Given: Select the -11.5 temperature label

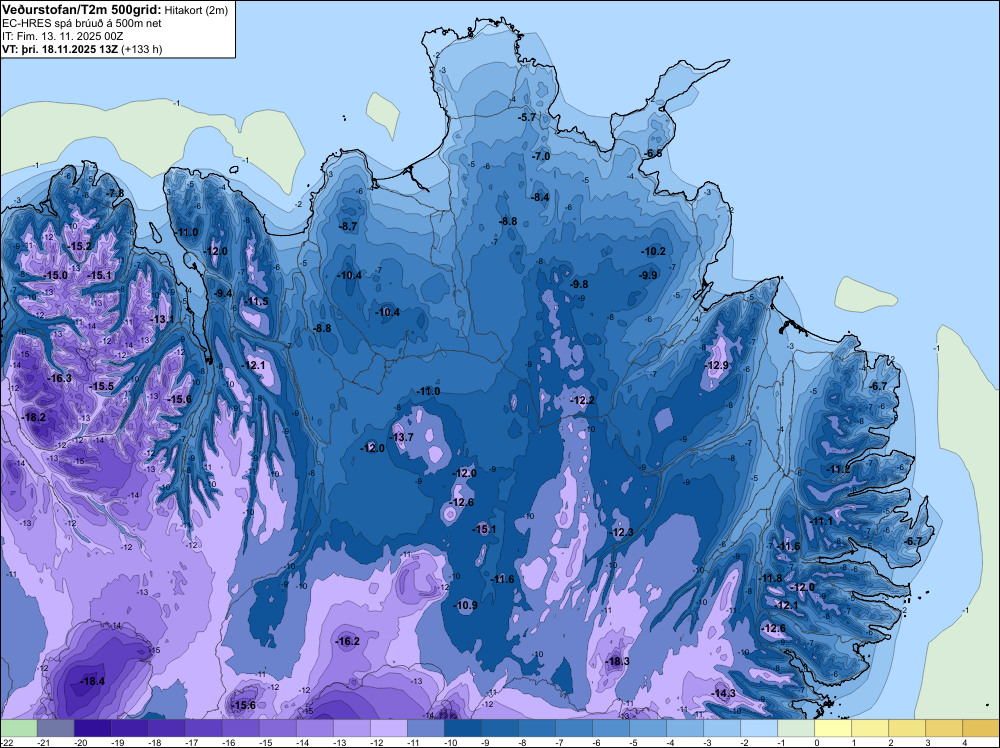Looking at the screenshot, I should point(257,302).
